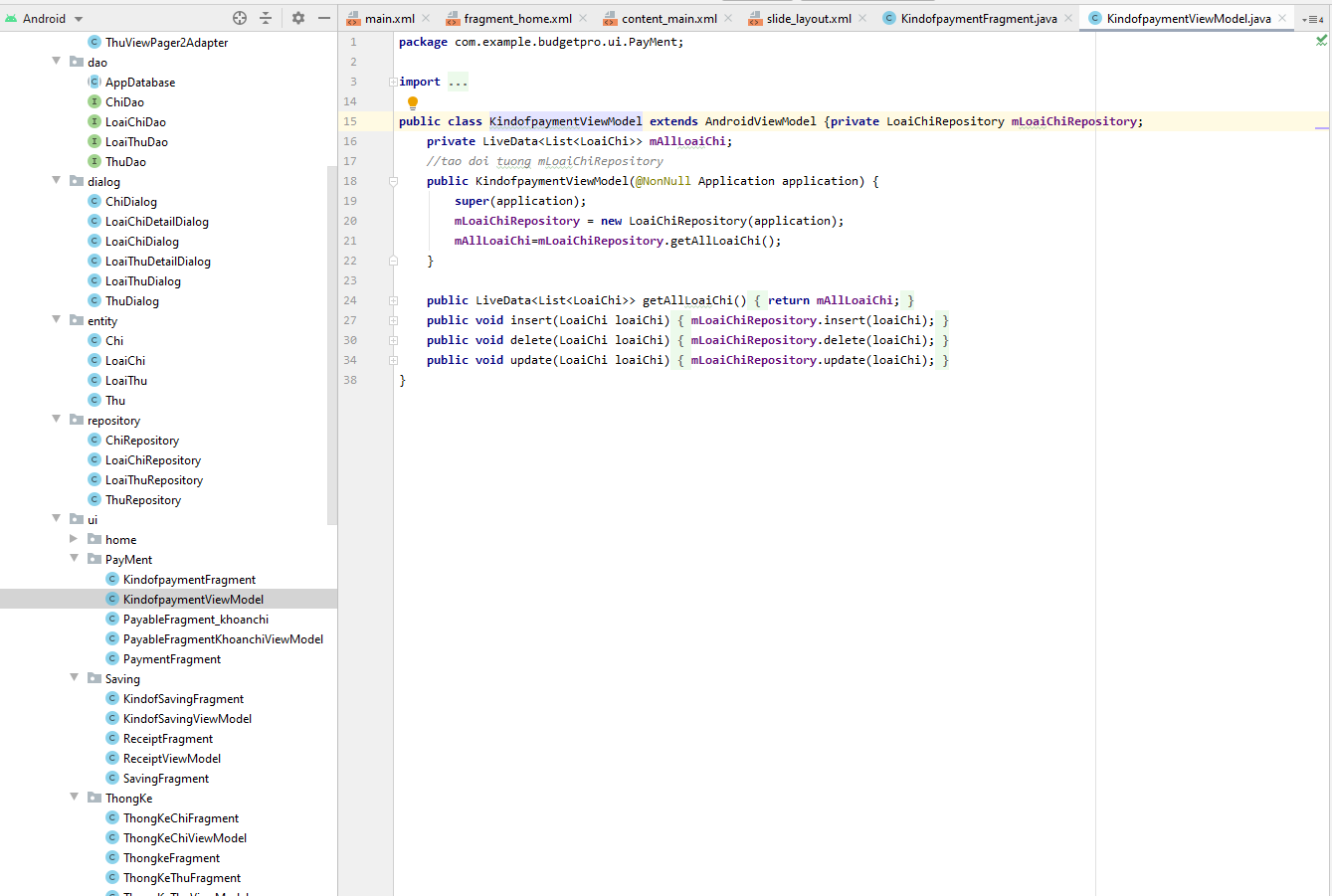Open LoaiChiDetailDialog class
Viewport: 1332px width, 896px height.
(x=157, y=222)
